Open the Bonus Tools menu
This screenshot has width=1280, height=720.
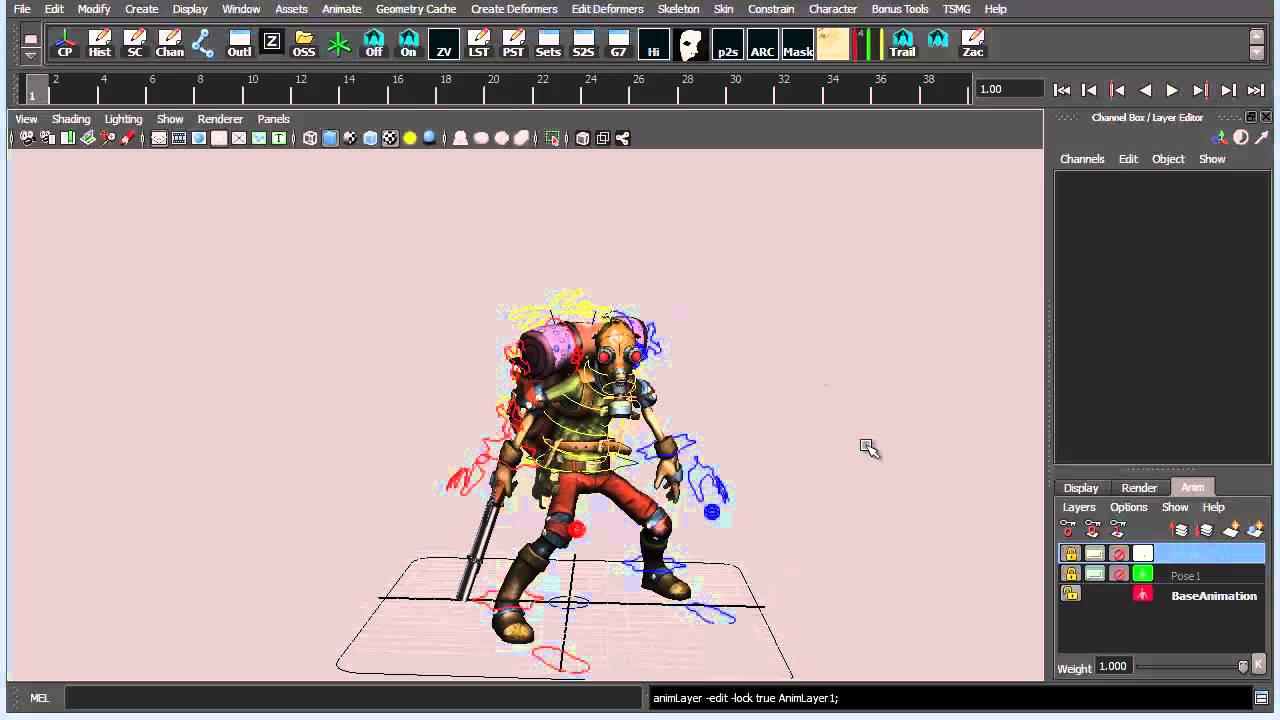point(900,9)
